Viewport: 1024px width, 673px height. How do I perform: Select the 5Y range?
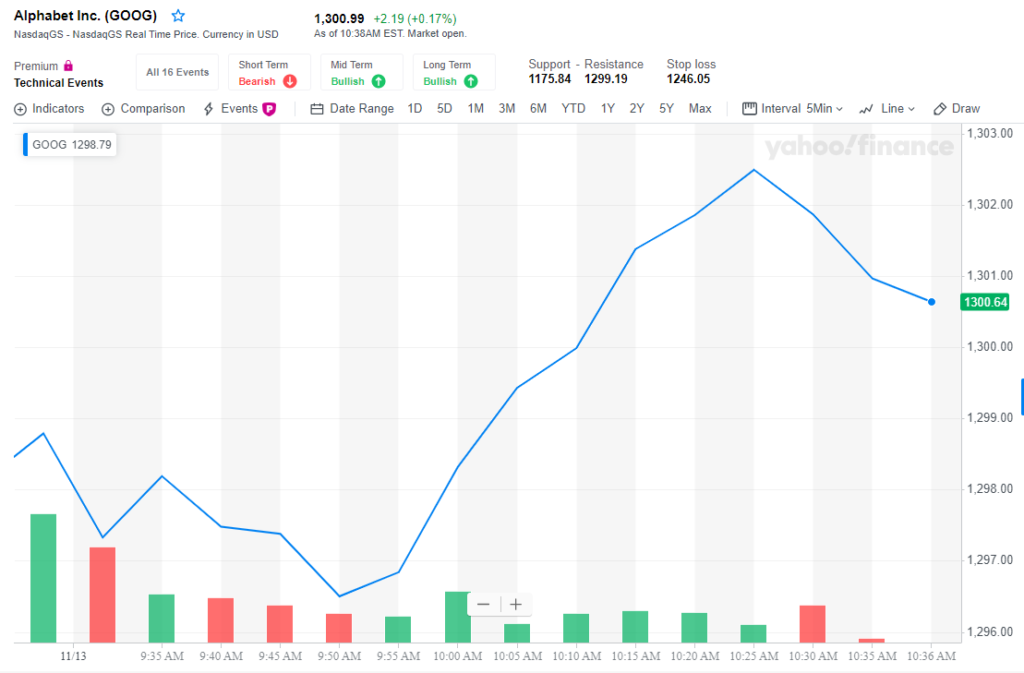666,109
